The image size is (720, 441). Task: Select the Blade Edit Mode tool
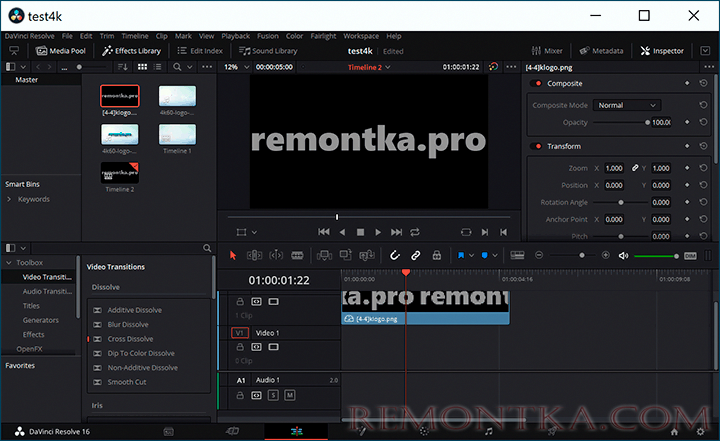click(297, 255)
